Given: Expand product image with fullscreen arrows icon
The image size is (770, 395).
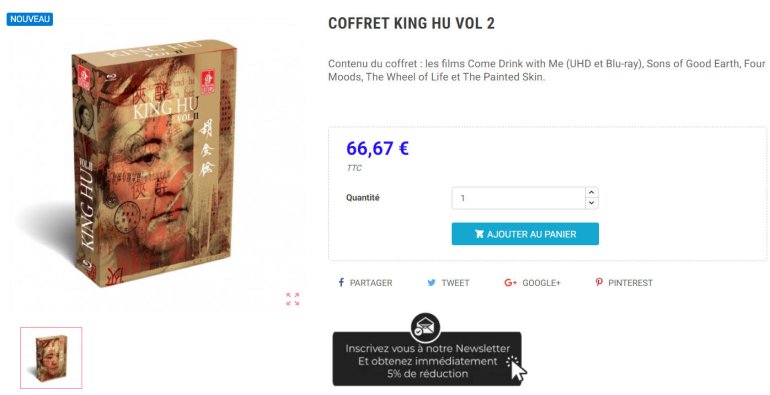Looking at the screenshot, I should [x=293, y=299].
